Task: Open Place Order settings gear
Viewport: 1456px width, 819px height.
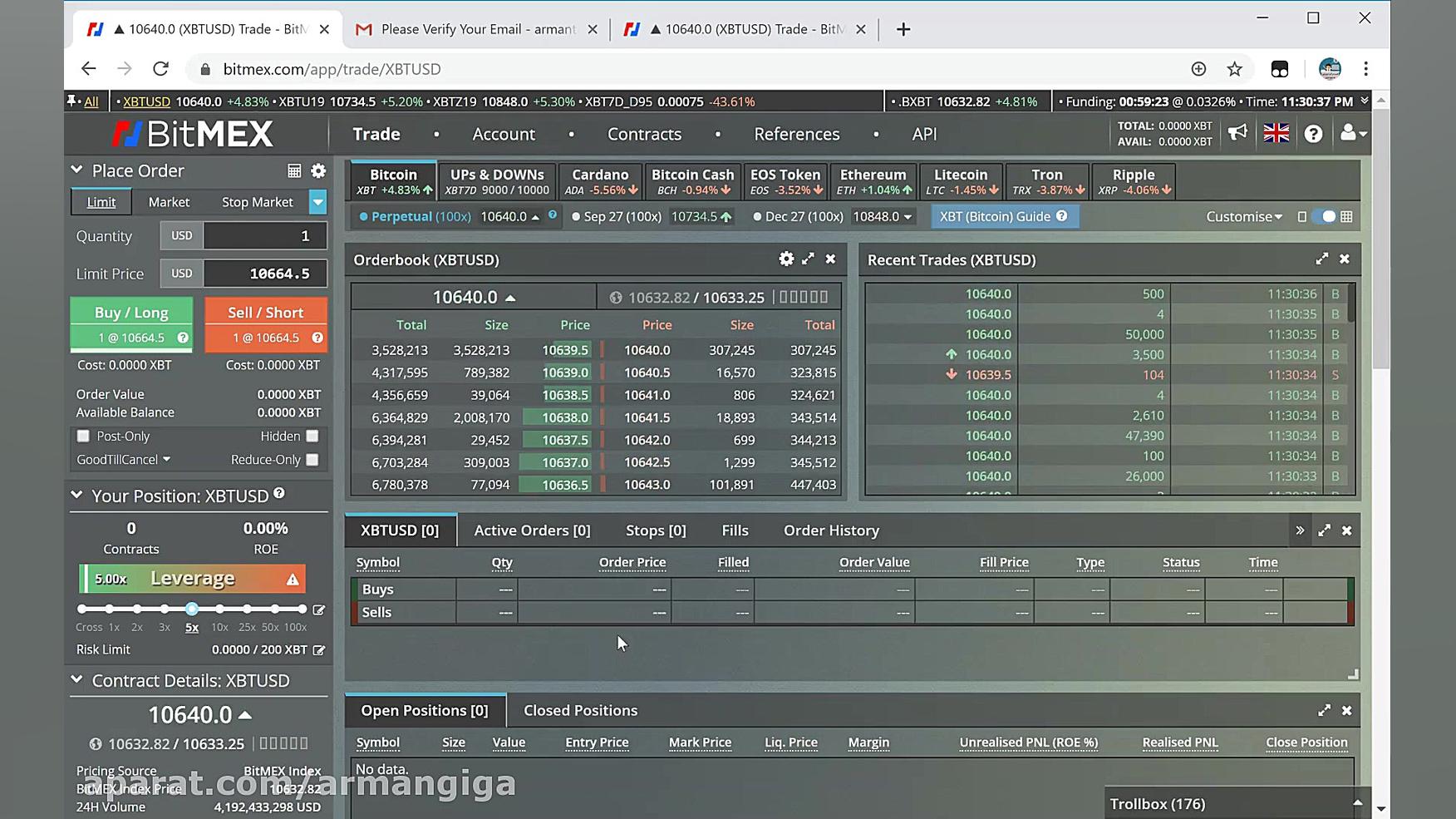Action: (x=318, y=171)
